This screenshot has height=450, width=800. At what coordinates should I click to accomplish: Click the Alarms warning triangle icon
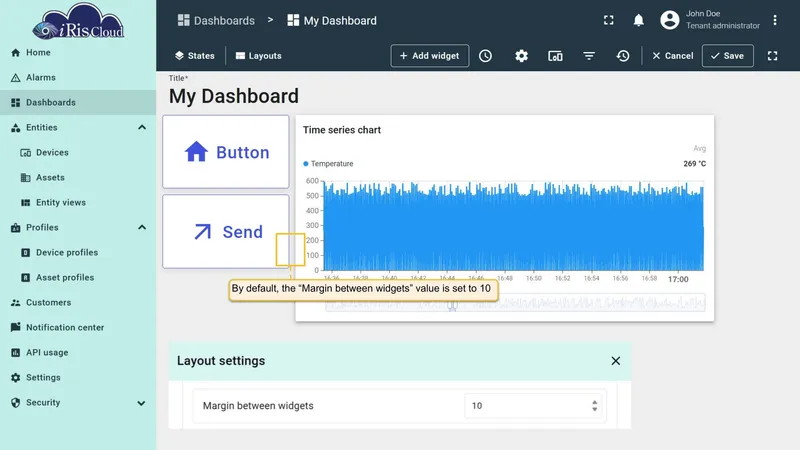[15, 78]
